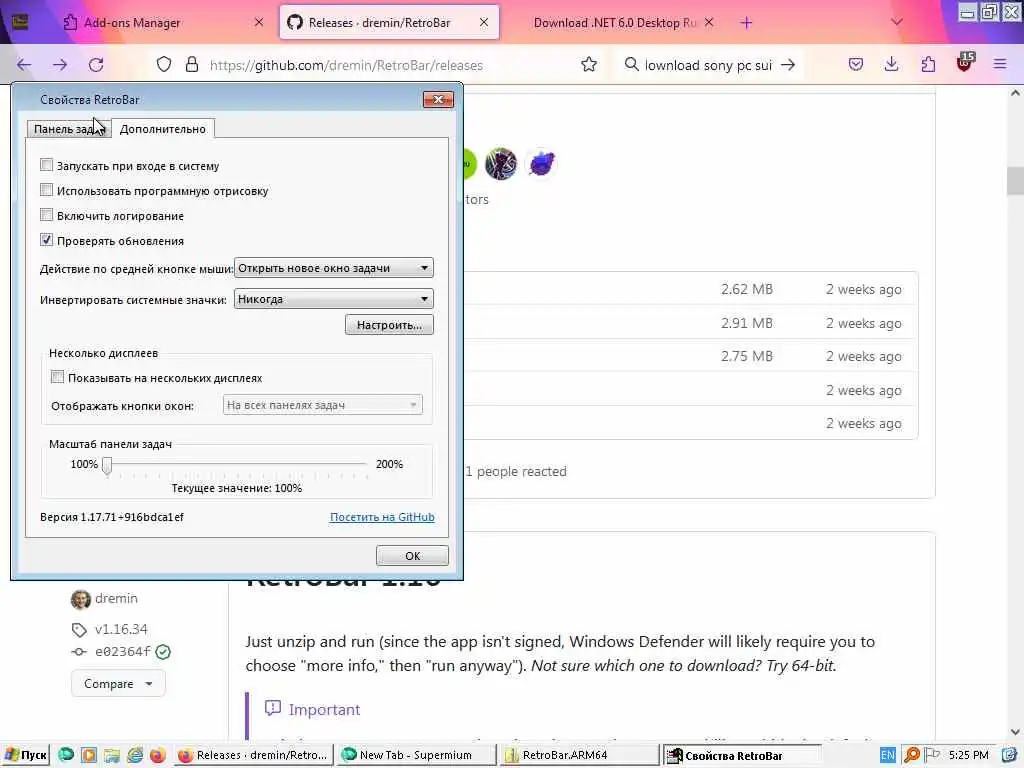The height and width of the screenshot is (768, 1024).
Task: Click the 2.62 MB asset size
Action: pos(746,289)
